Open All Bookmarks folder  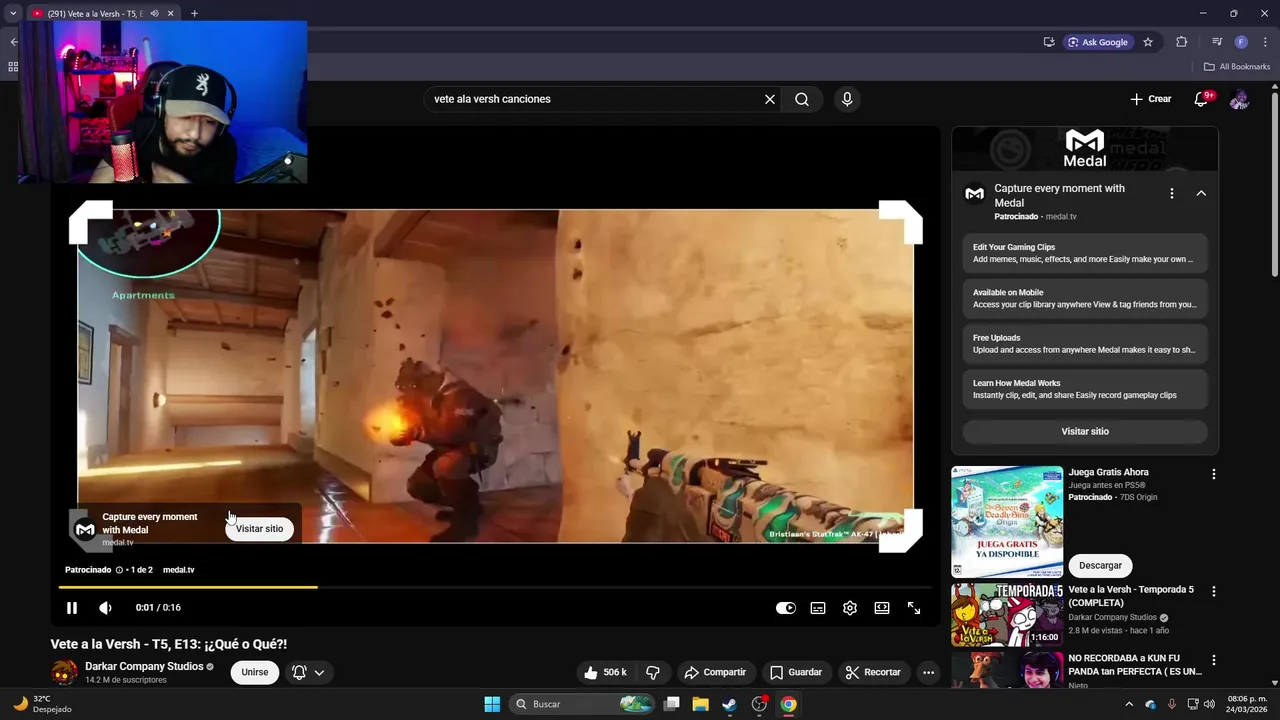point(1237,67)
